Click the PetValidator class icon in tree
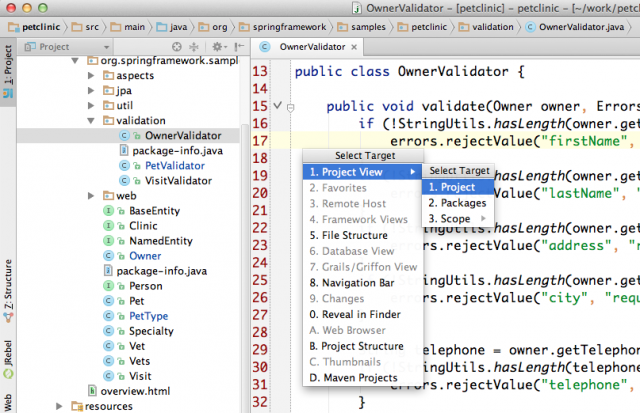Screen dimensions: 640x413 [x=124, y=166]
